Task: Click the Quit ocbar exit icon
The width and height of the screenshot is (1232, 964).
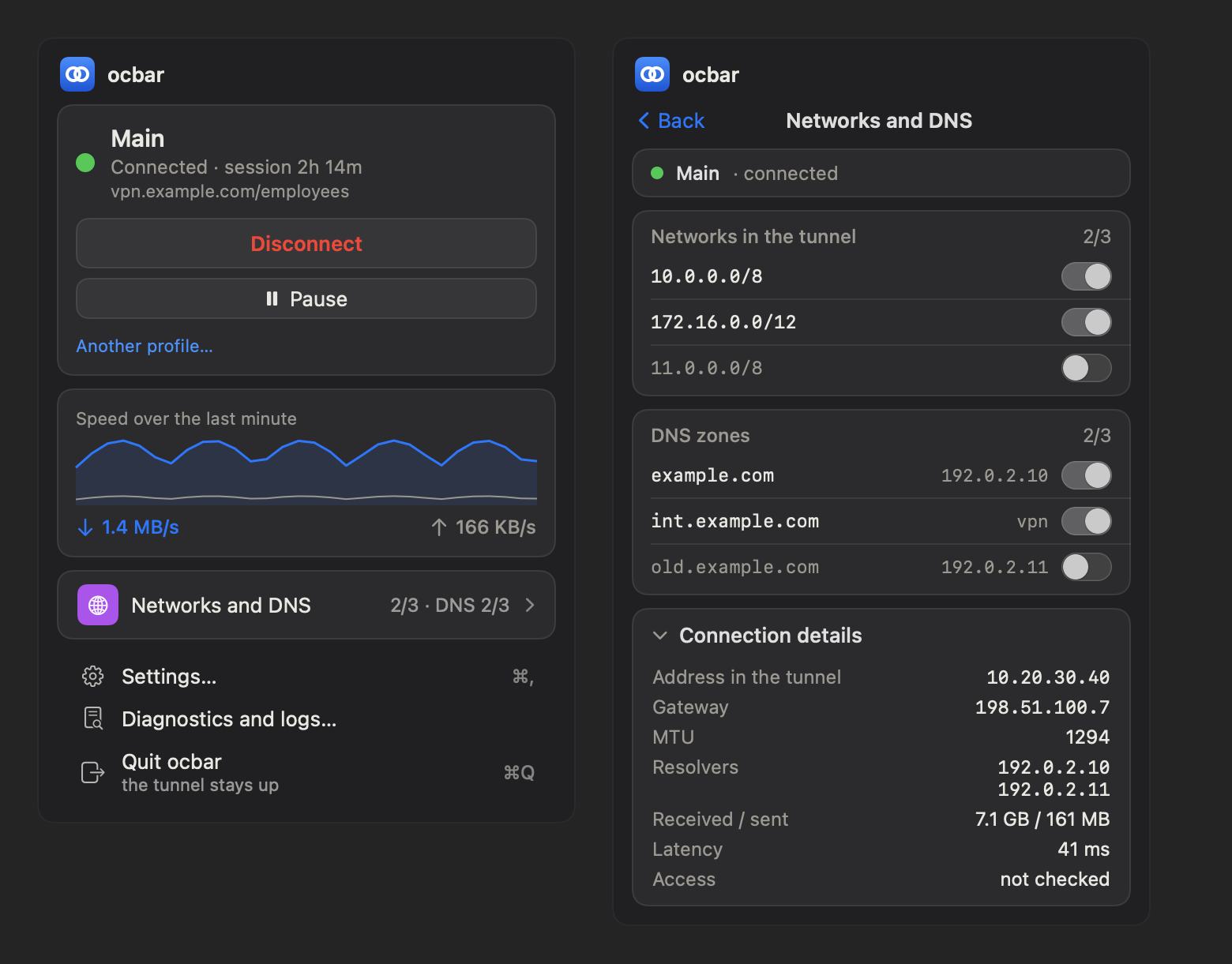Action: point(93,772)
